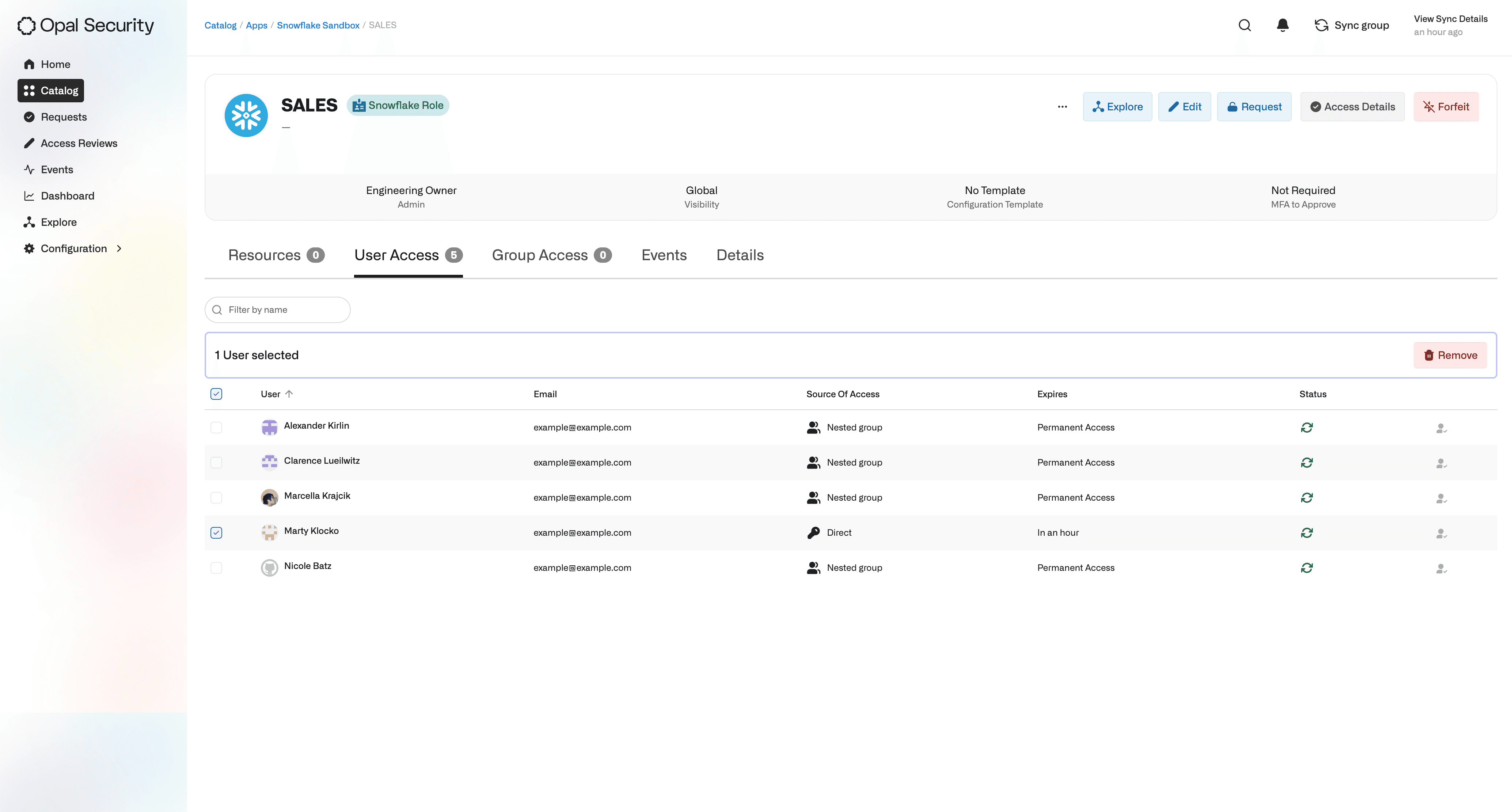The image size is (1512, 812).
Task: Click user-check icon in Nicole Batz row
Action: (x=1441, y=569)
